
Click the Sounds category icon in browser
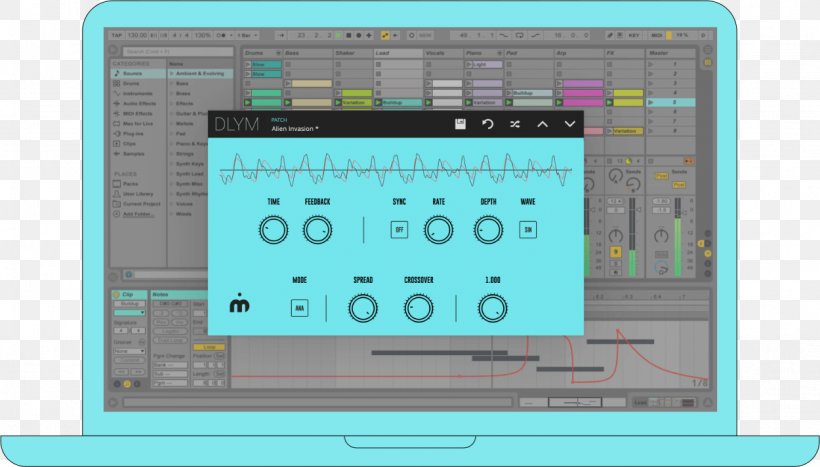pos(116,73)
